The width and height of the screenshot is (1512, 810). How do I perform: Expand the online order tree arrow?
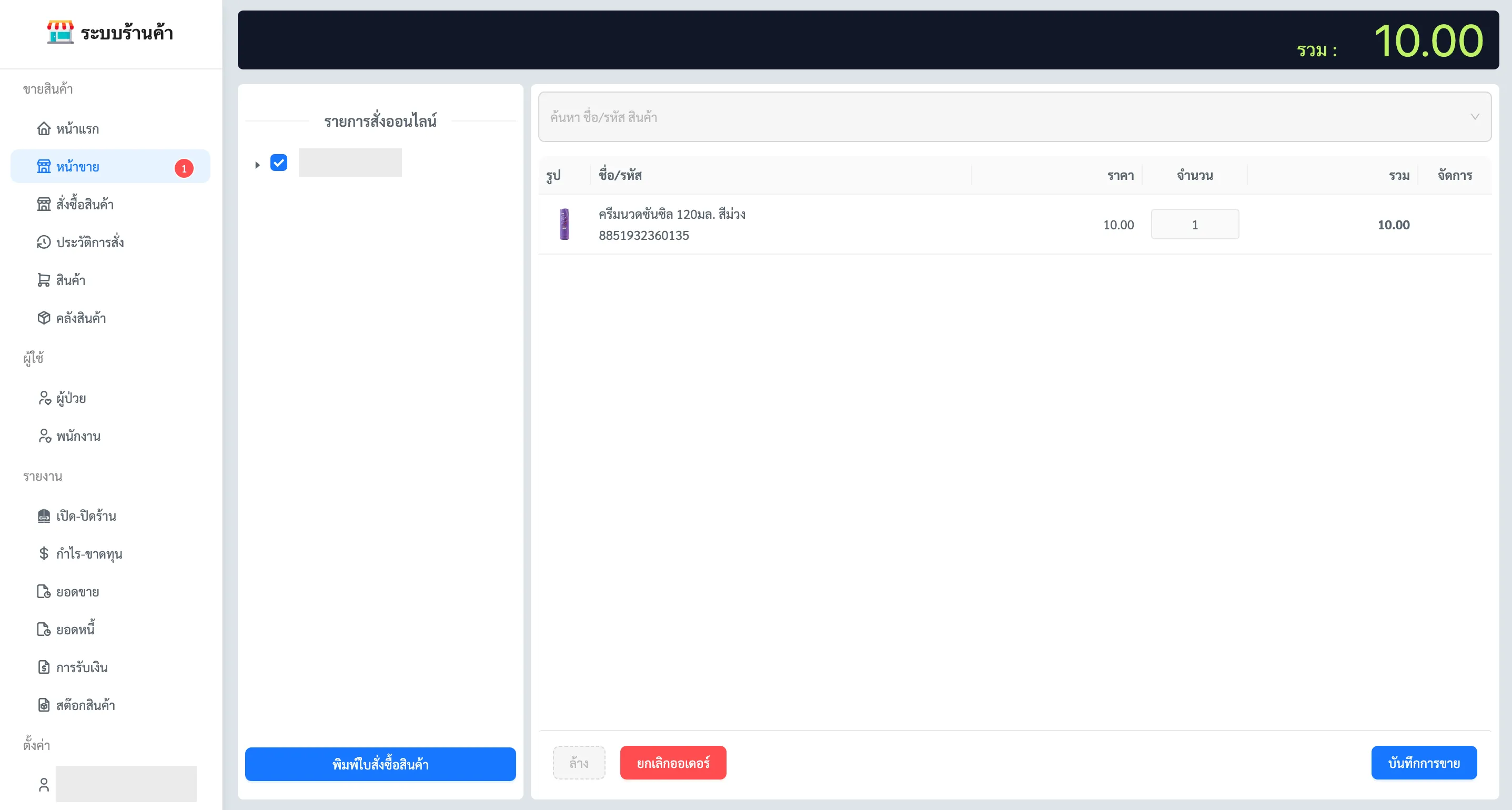(257, 165)
